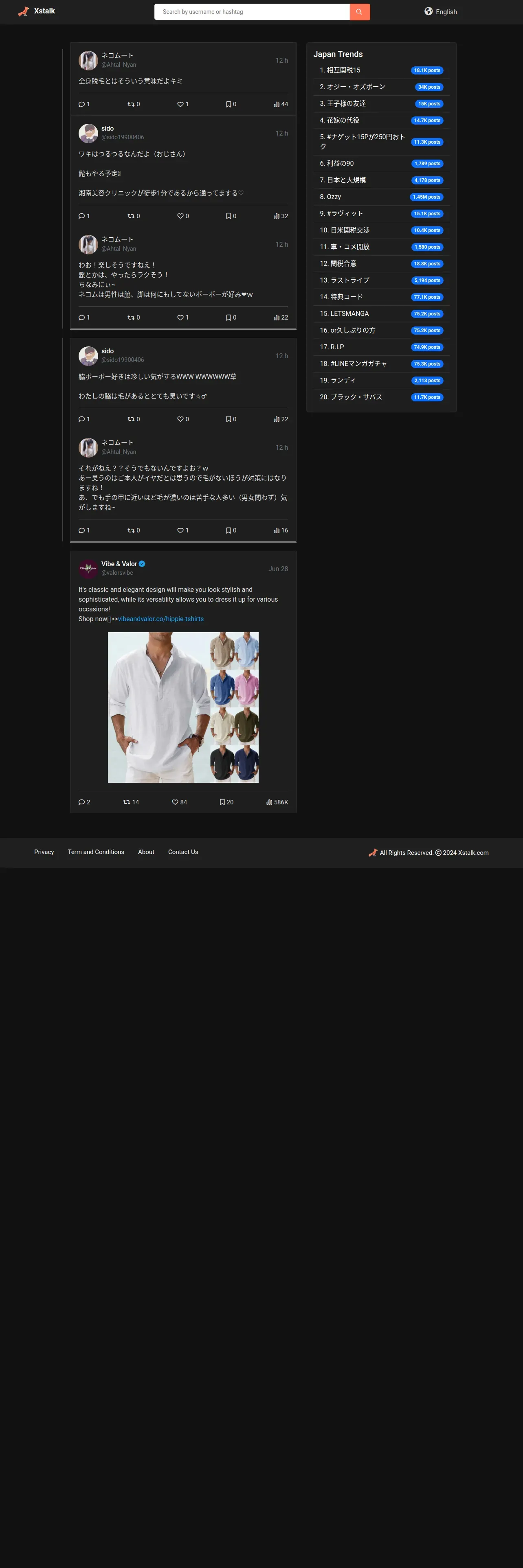The height and width of the screenshot is (1568, 523).
Task: Click the 34K posts badge
Action: (x=429, y=87)
